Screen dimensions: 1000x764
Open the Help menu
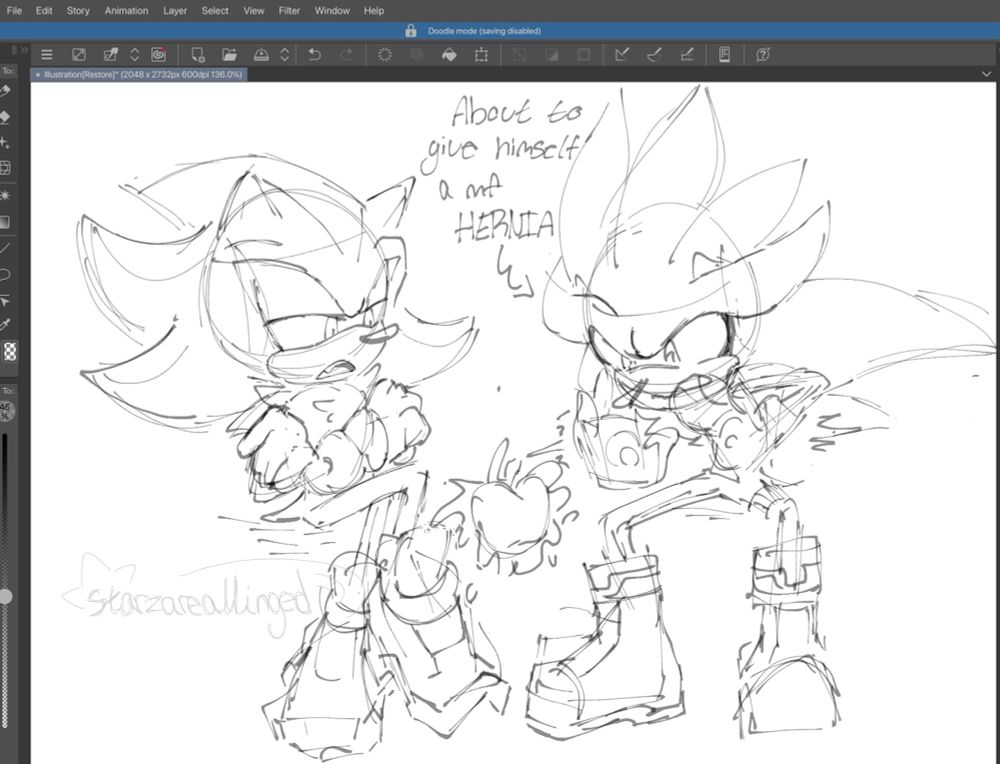point(374,11)
